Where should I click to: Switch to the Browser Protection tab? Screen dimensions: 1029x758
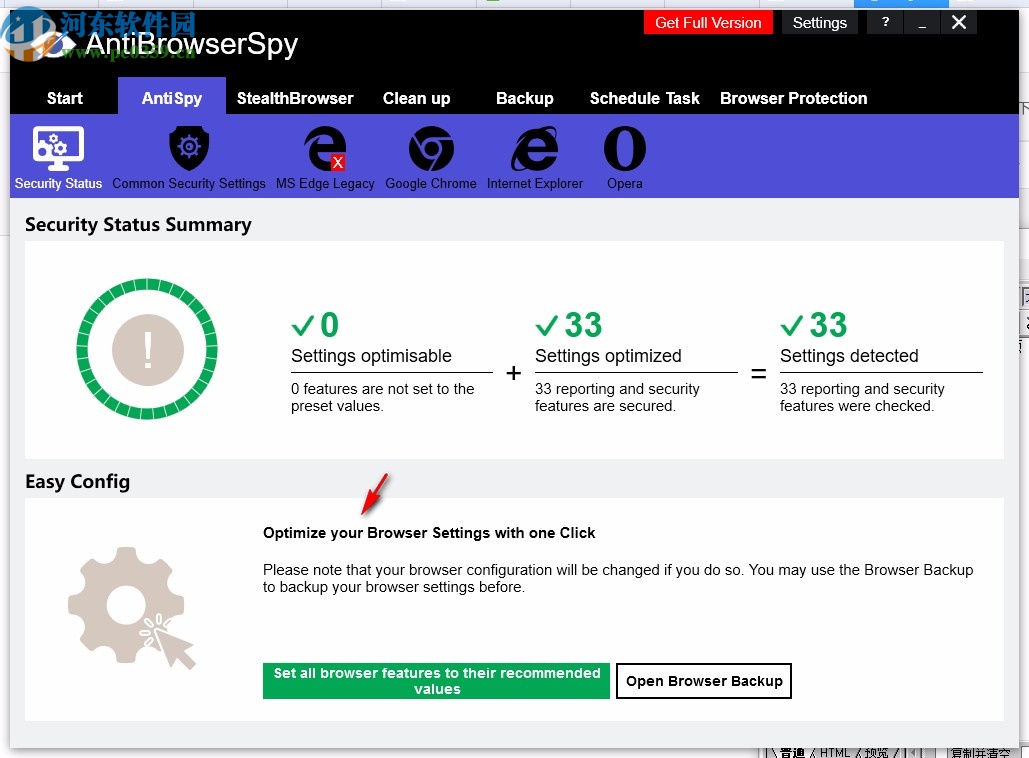coord(793,97)
